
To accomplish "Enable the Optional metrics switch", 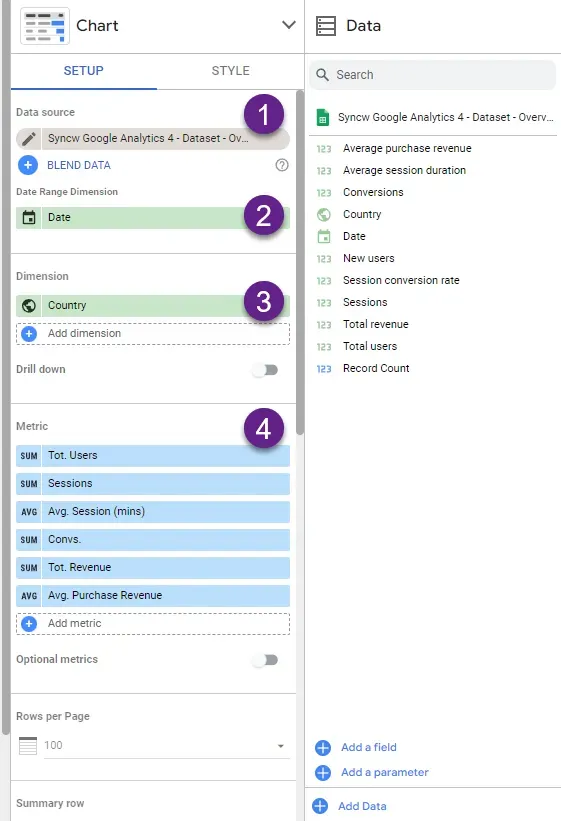I will click(266, 660).
